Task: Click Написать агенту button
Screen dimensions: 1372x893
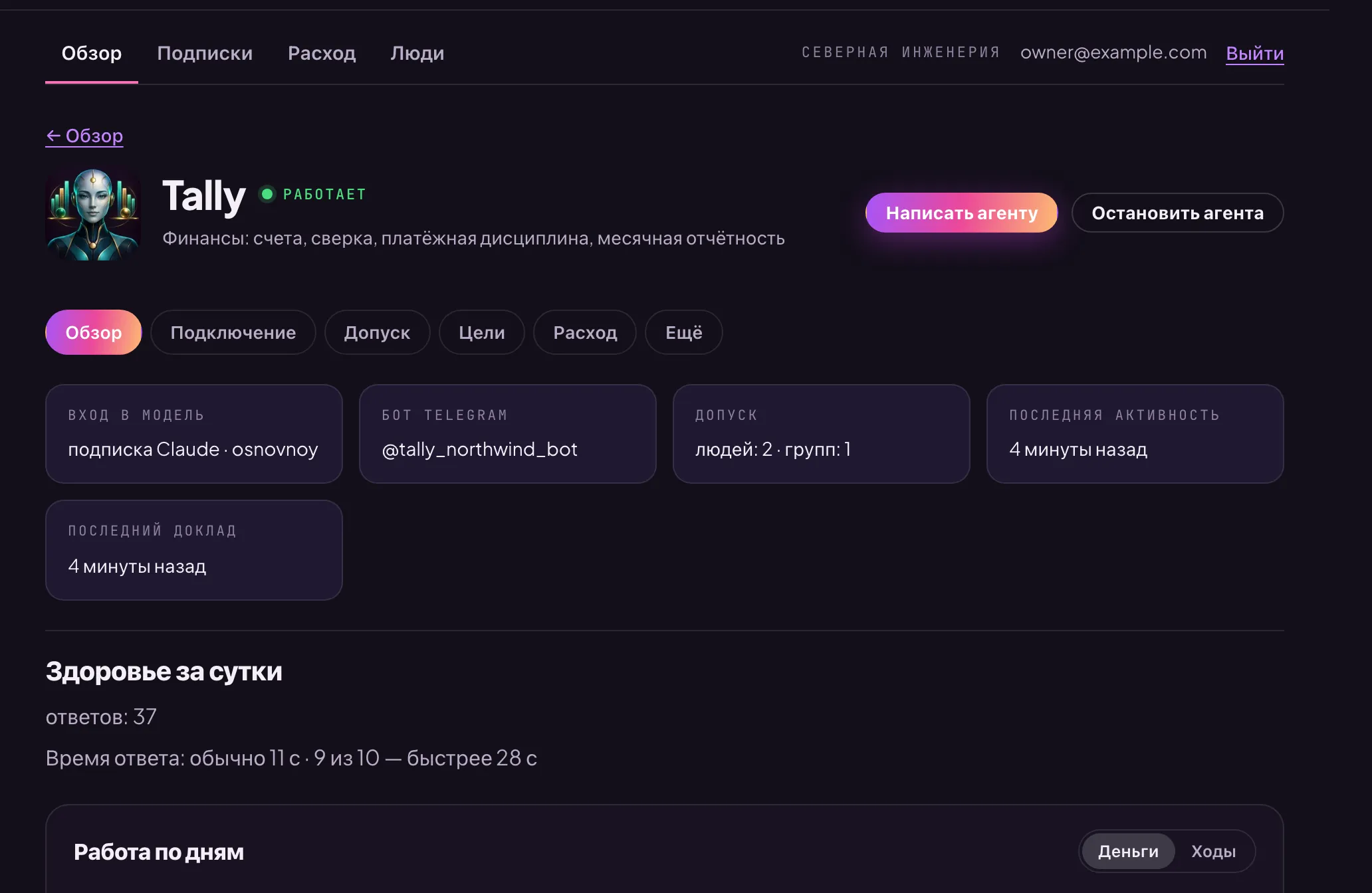Action: point(961,213)
